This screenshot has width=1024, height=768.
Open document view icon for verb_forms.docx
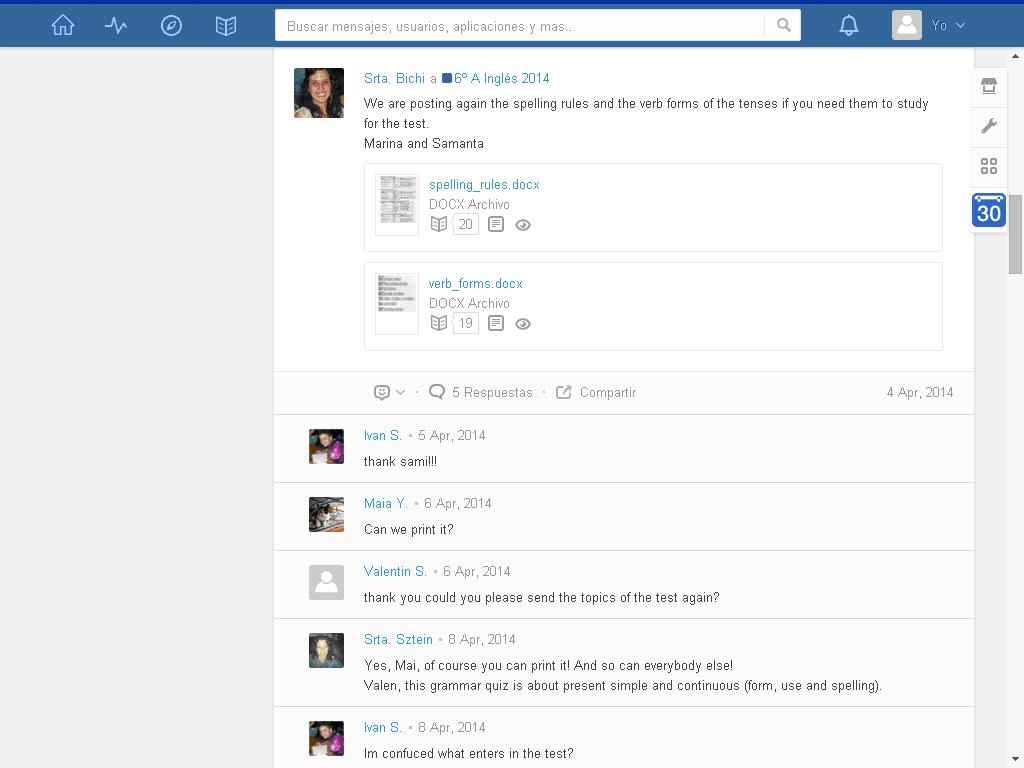pyautogui.click(x=496, y=323)
